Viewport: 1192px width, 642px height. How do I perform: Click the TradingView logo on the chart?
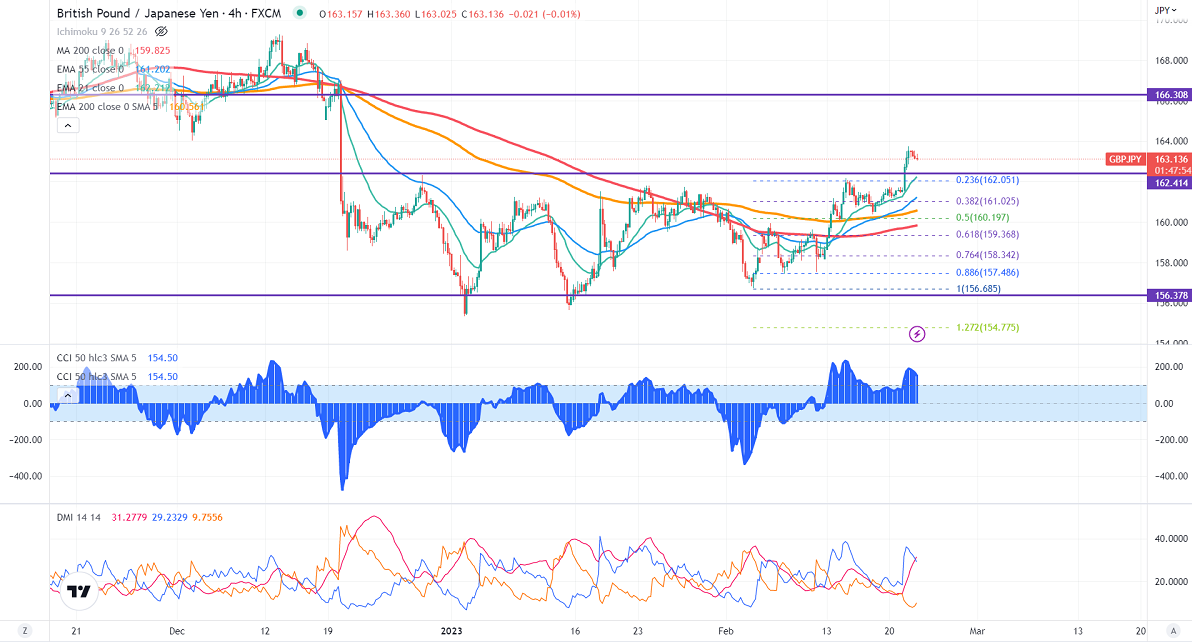(80, 592)
